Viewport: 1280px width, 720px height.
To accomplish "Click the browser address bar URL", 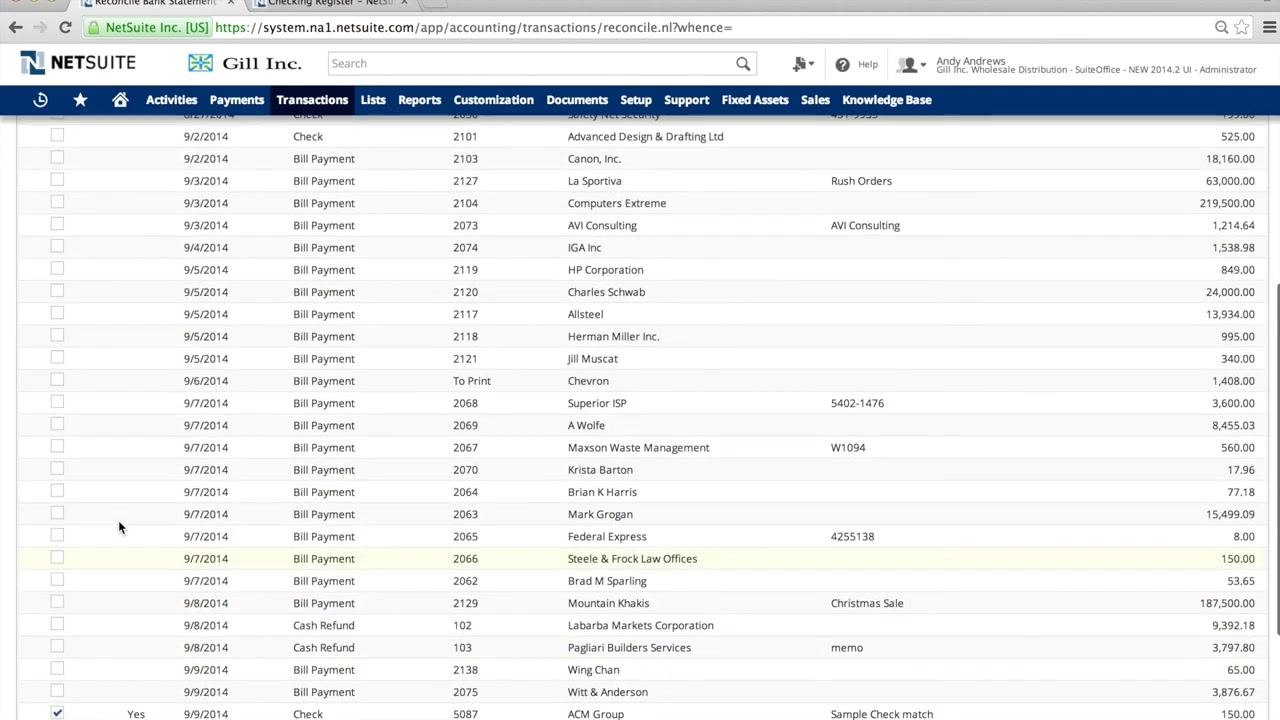I will (x=473, y=27).
